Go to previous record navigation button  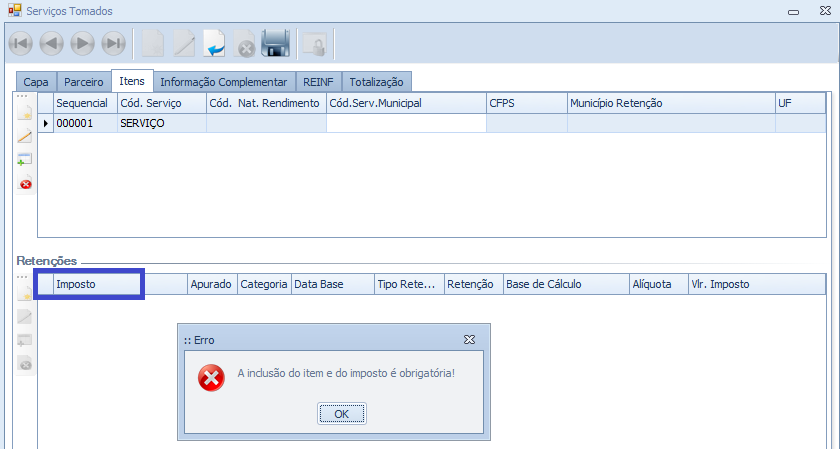point(51,43)
